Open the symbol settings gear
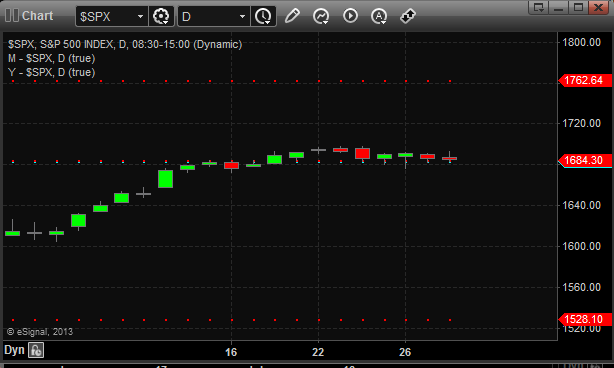The image size is (614, 368). (161, 16)
